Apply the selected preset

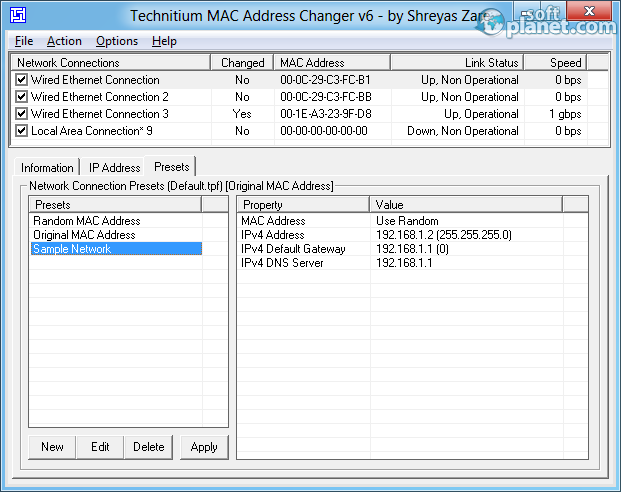tap(204, 447)
